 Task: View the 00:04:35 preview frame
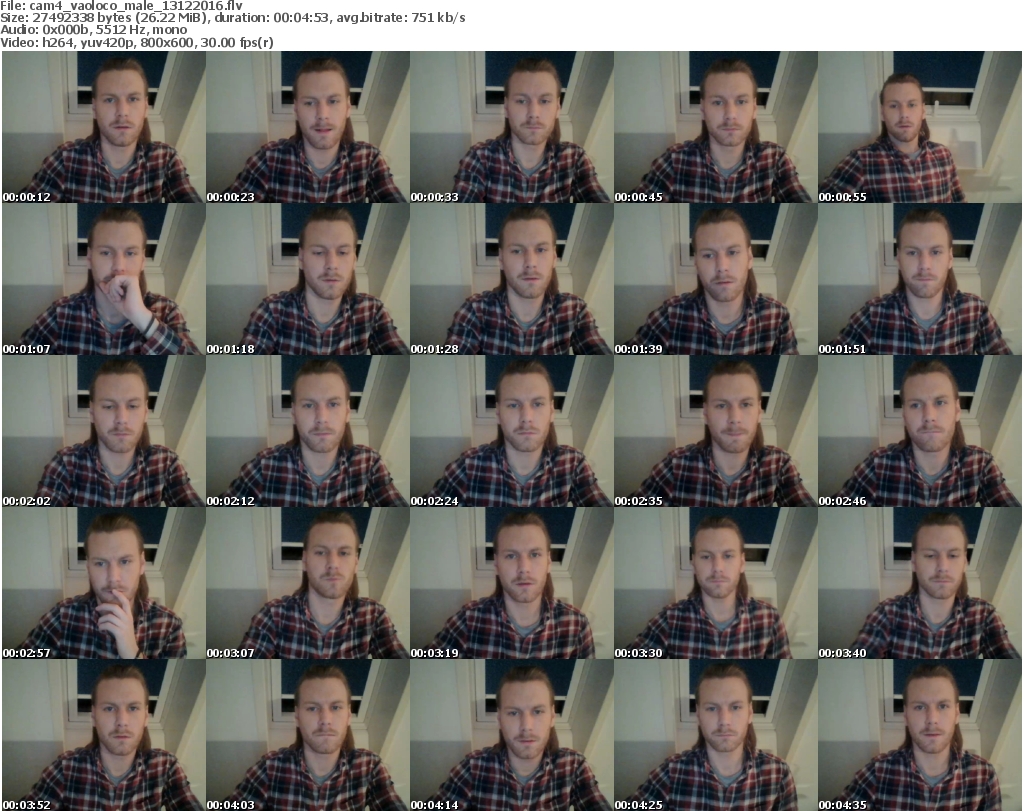920,735
